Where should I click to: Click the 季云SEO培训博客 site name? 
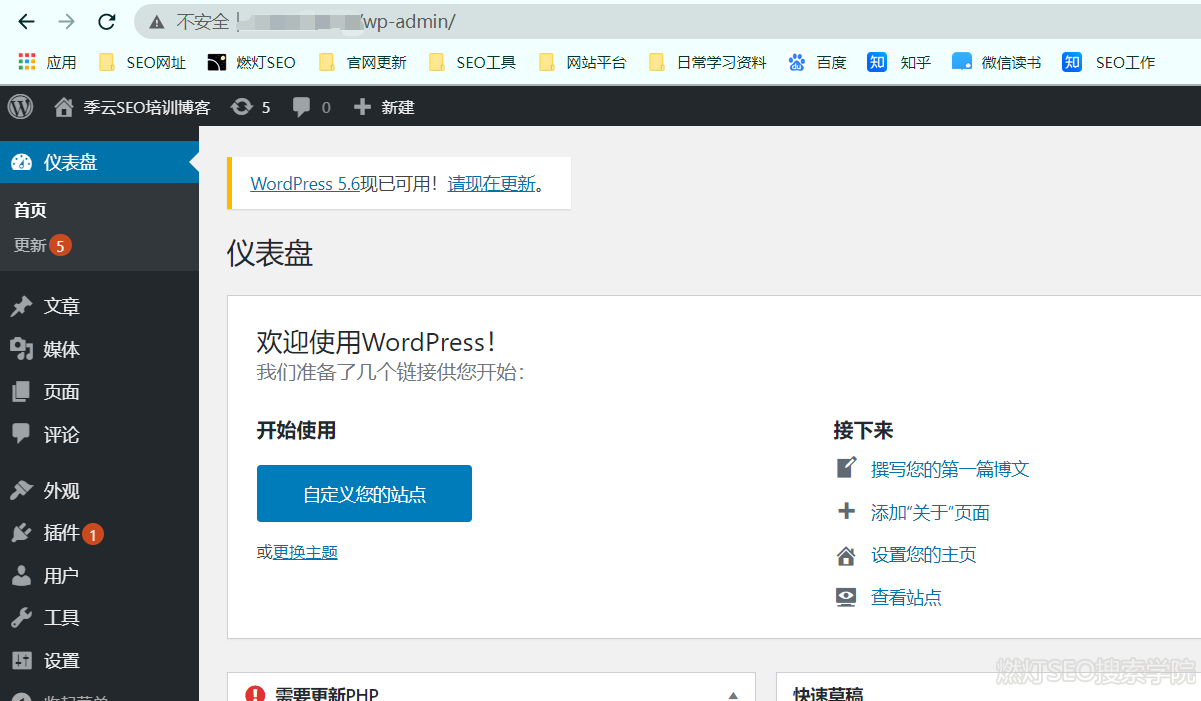[x=147, y=107]
